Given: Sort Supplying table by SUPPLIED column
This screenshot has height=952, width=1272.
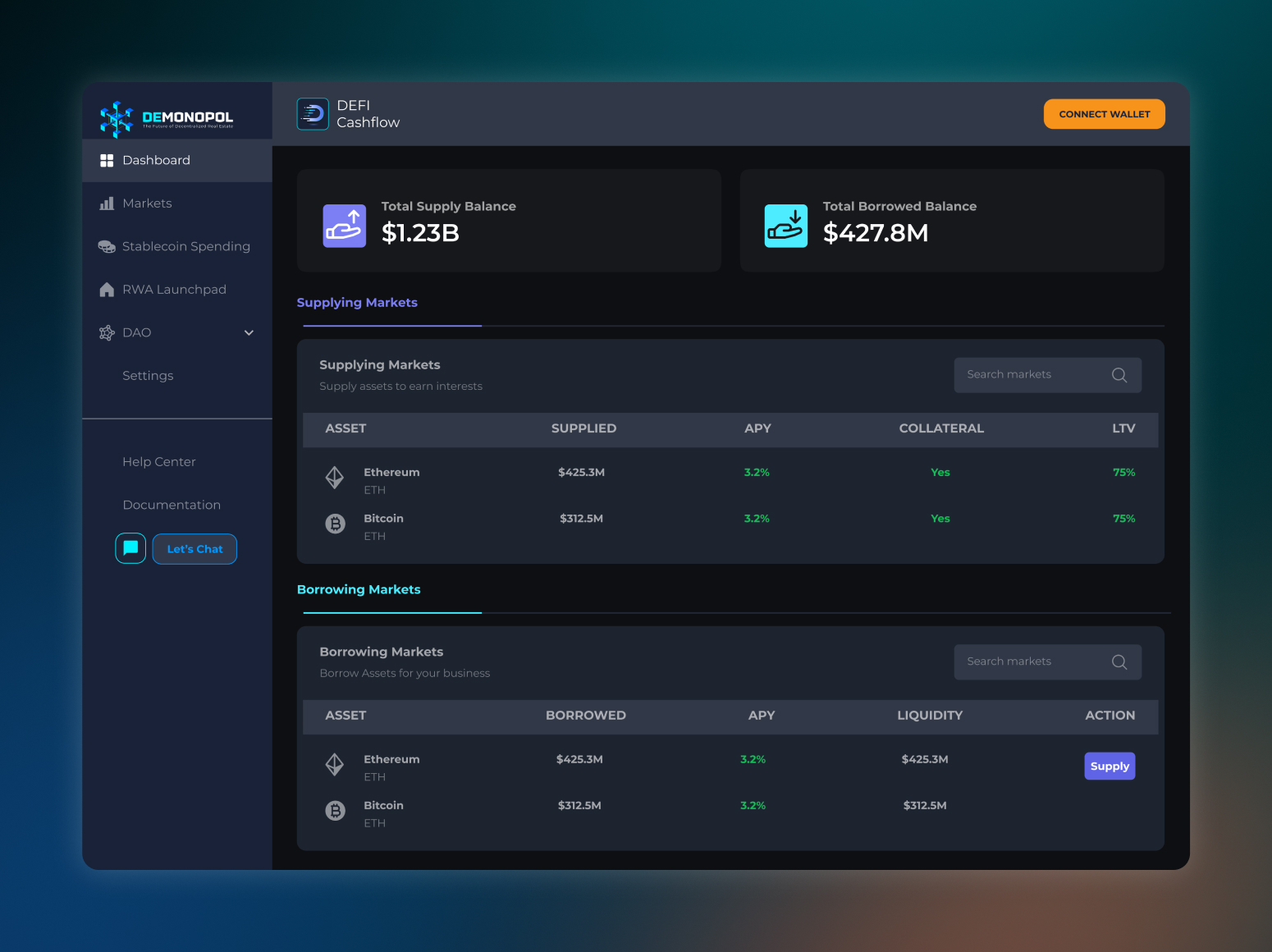Looking at the screenshot, I should click(583, 428).
